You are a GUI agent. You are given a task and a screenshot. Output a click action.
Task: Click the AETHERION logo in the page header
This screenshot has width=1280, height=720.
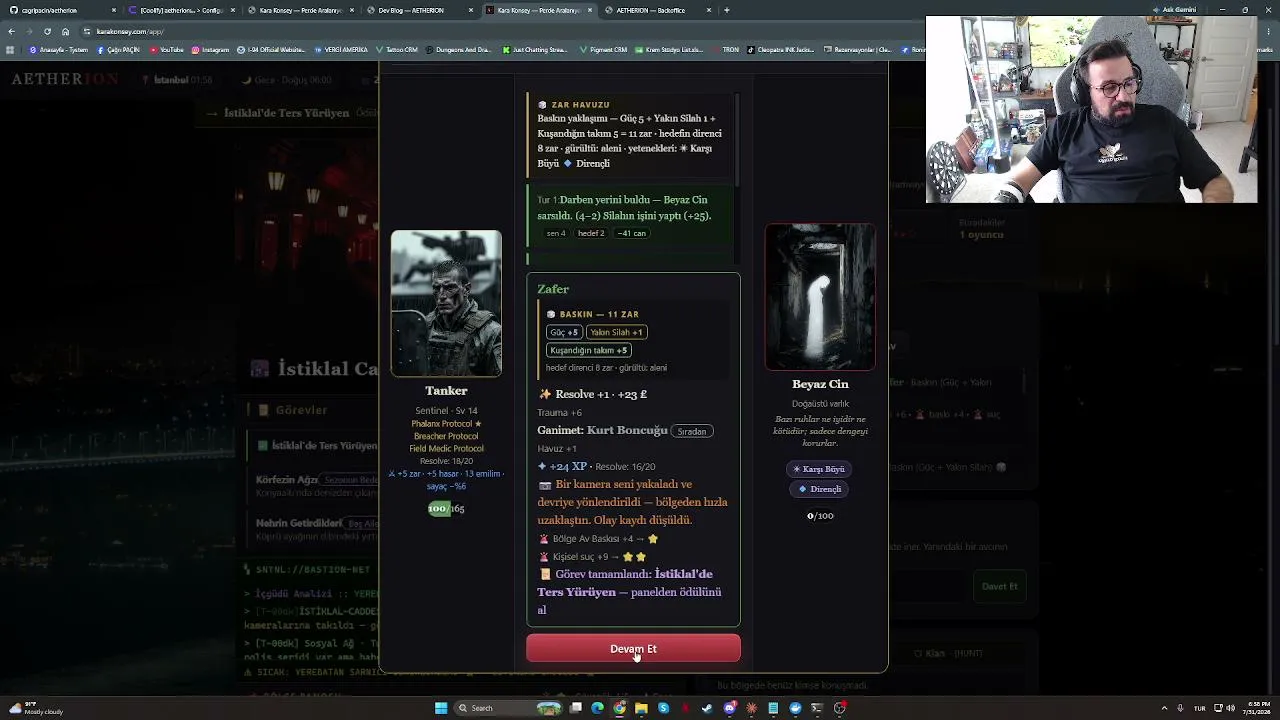coord(65,79)
